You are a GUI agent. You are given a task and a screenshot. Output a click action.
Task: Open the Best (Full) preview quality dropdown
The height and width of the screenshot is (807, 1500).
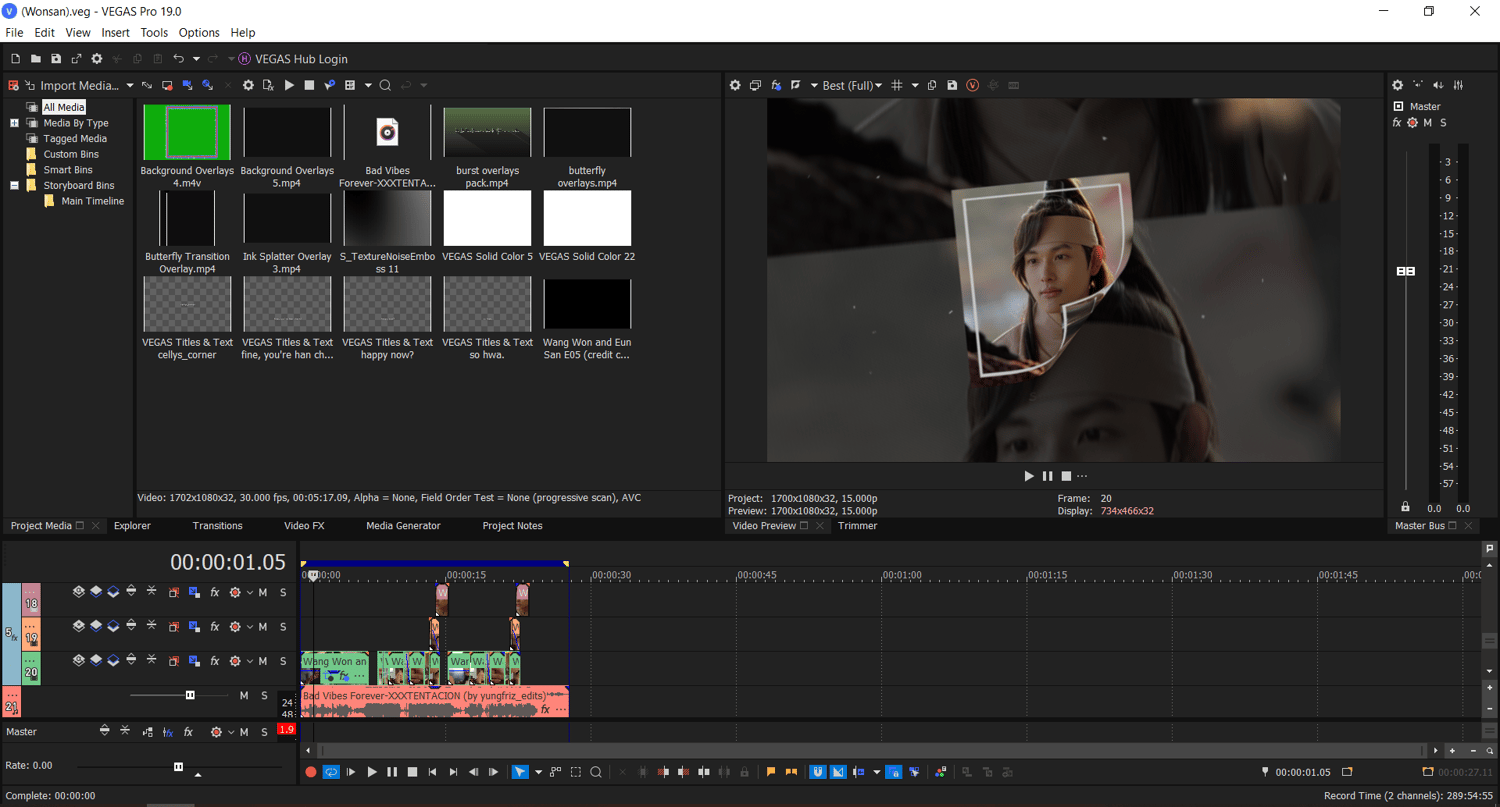851,86
